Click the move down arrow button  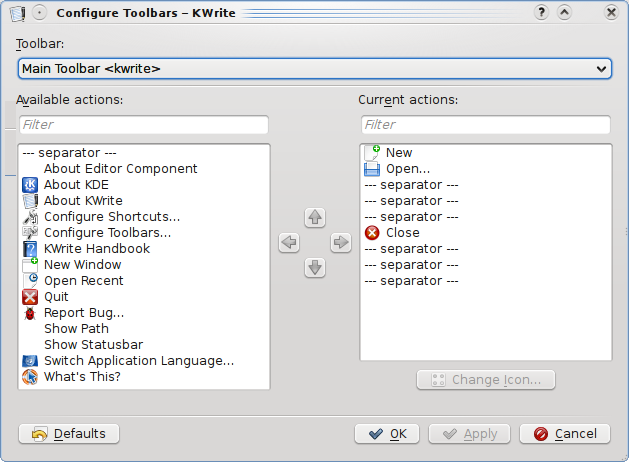(315, 267)
